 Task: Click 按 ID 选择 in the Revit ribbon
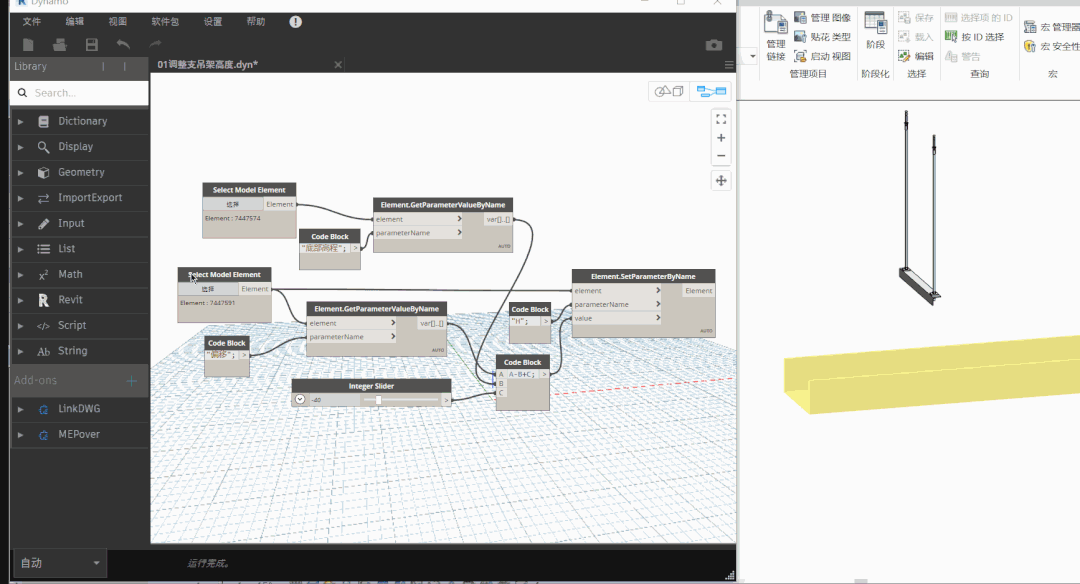[975, 36]
